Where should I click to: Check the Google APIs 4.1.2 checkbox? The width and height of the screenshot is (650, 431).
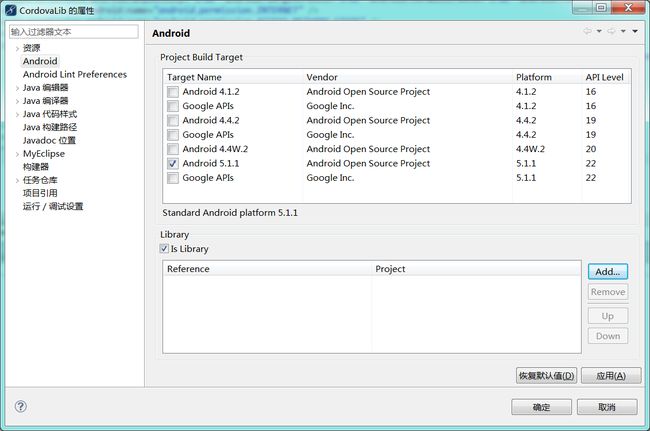(x=173, y=106)
